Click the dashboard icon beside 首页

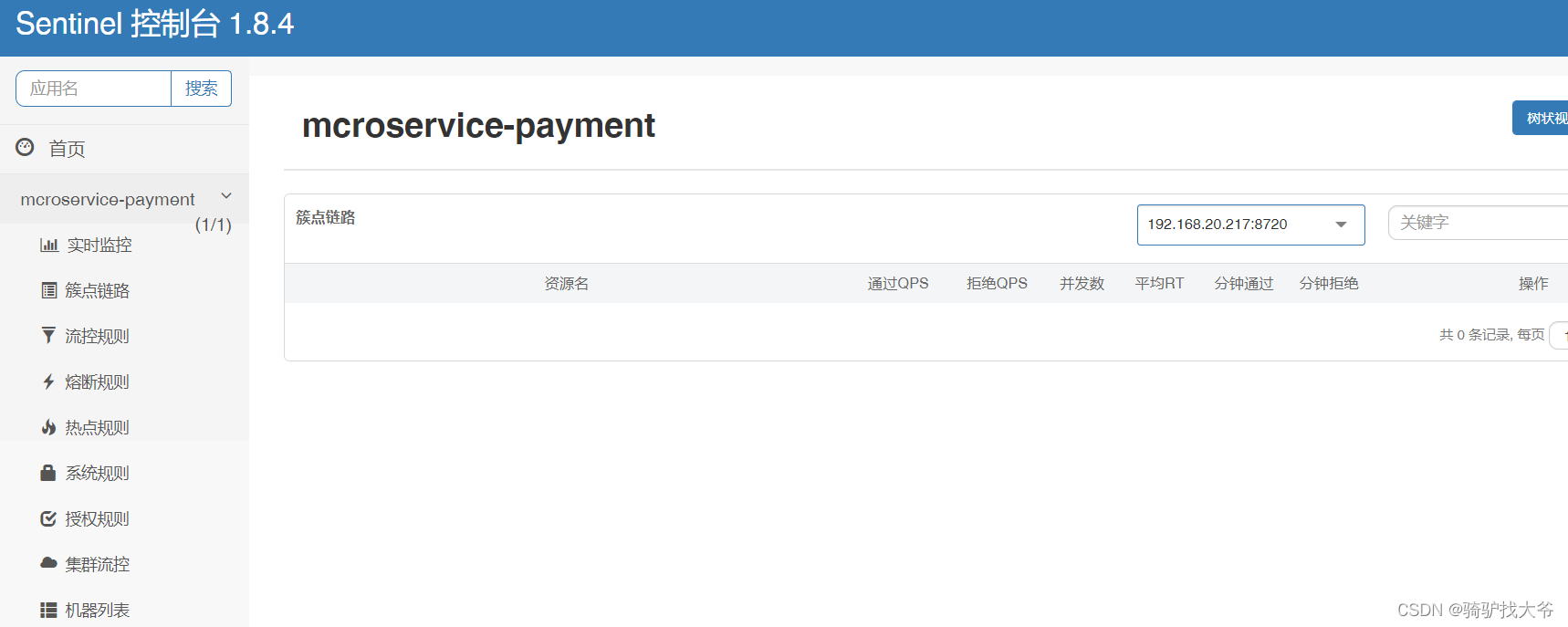pyautogui.click(x=25, y=147)
